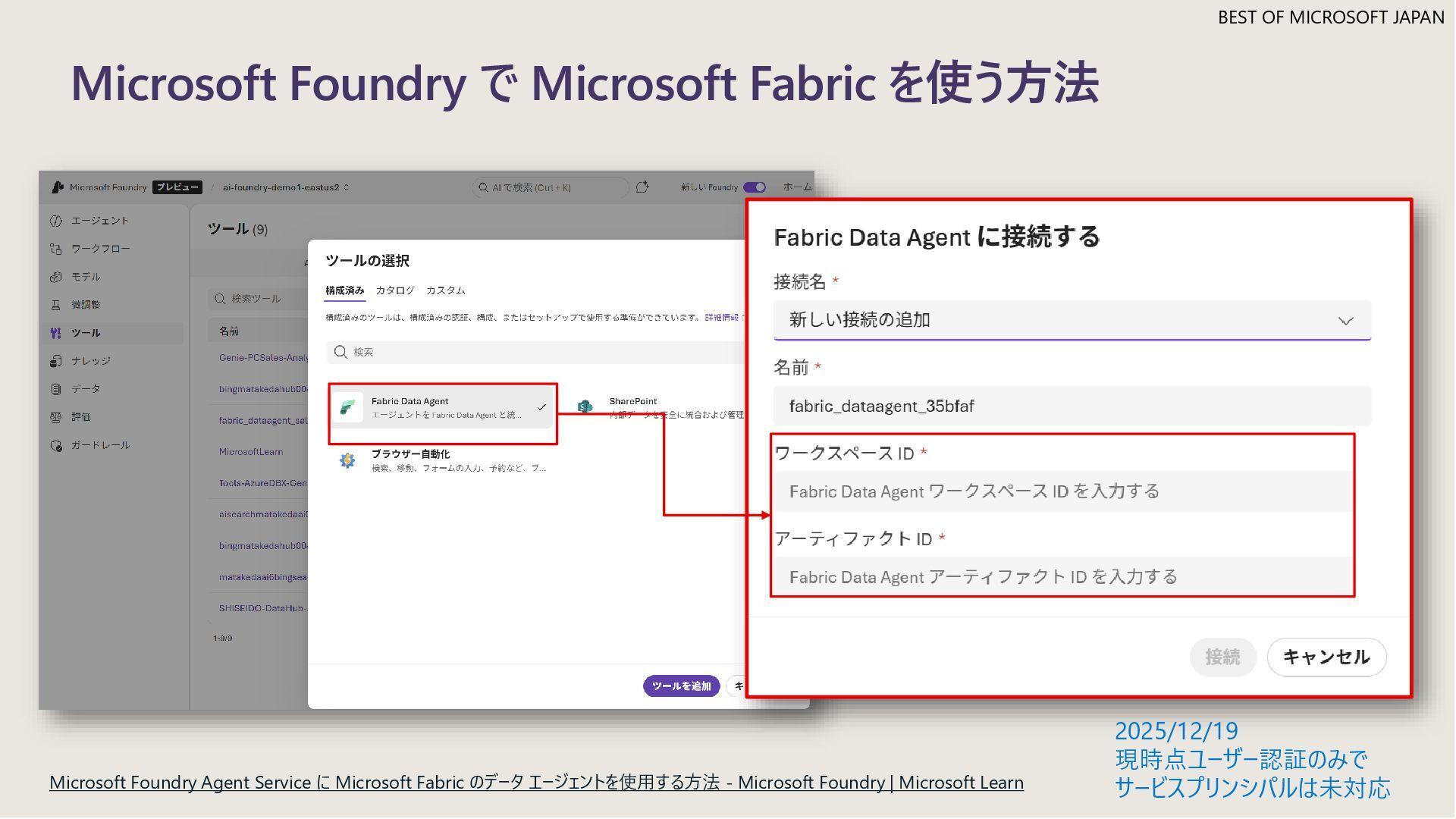This screenshot has height=819, width=1456.
Task: Open ワークフロー from the sidebar icon
Action: click(x=55, y=249)
